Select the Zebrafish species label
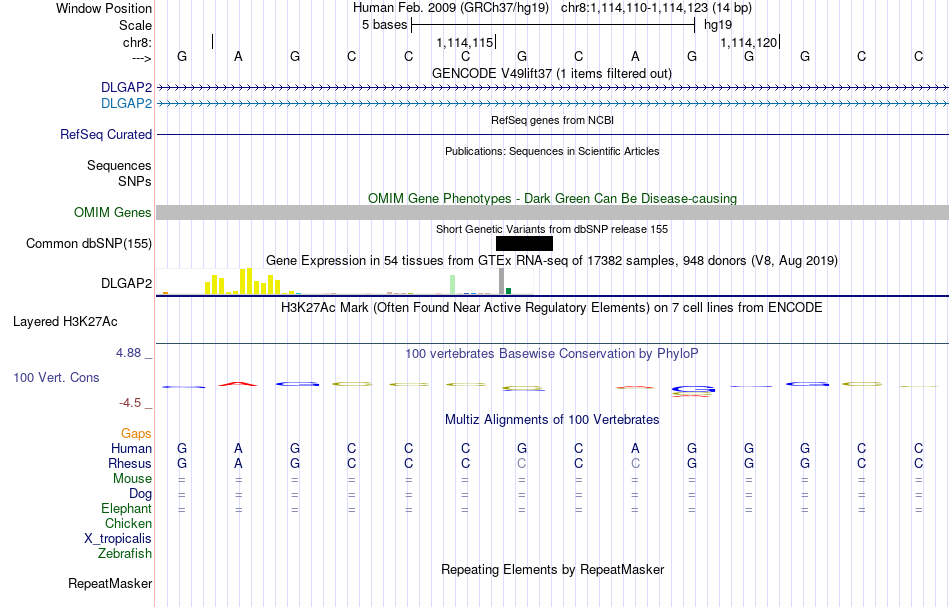This screenshot has width=950, height=607. [125, 553]
